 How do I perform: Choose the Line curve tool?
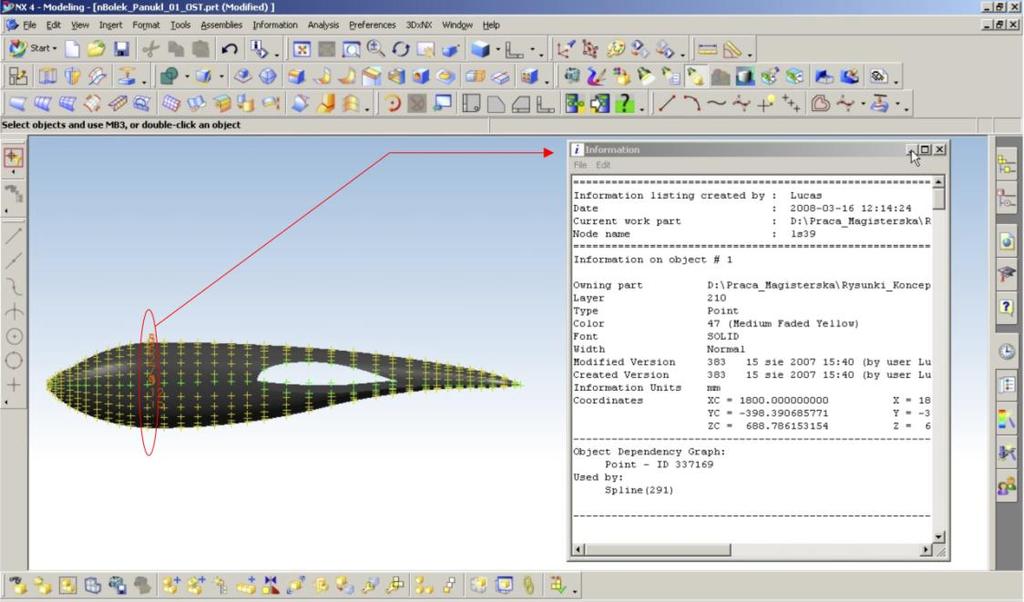point(667,103)
